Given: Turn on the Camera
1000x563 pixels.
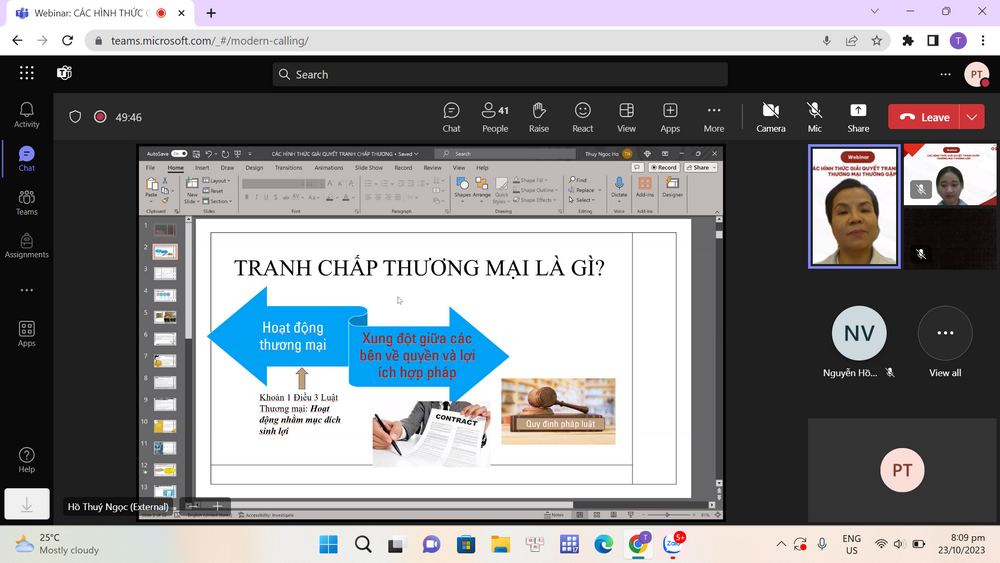Looking at the screenshot, I should [x=770, y=116].
